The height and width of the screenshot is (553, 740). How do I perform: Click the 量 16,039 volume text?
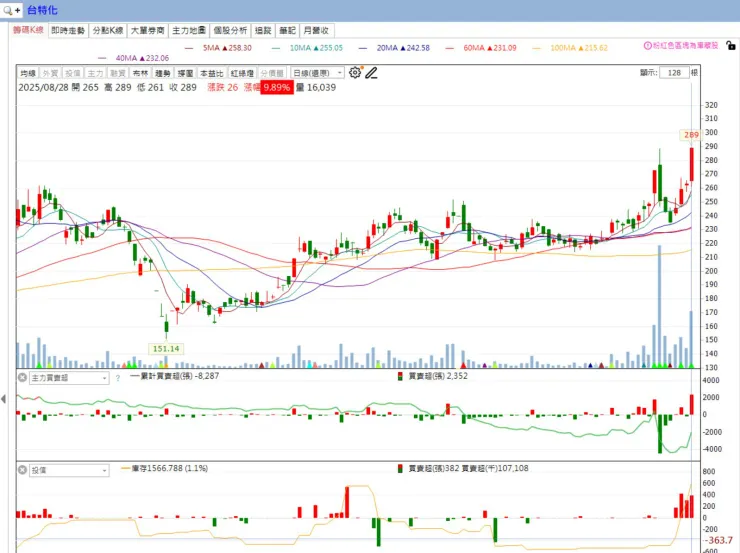[316, 87]
